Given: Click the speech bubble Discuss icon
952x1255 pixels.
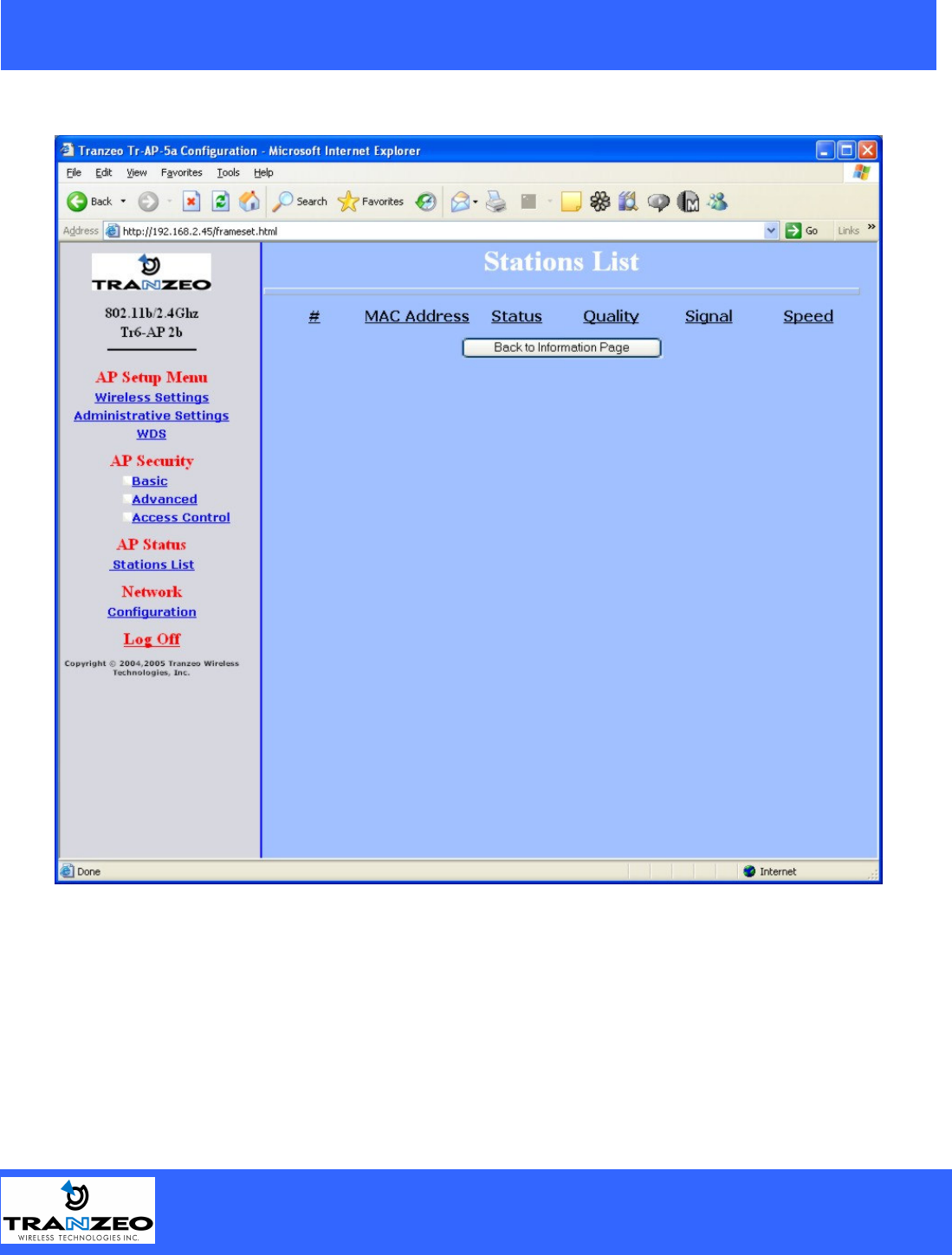Looking at the screenshot, I should pyautogui.click(x=658, y=202).
